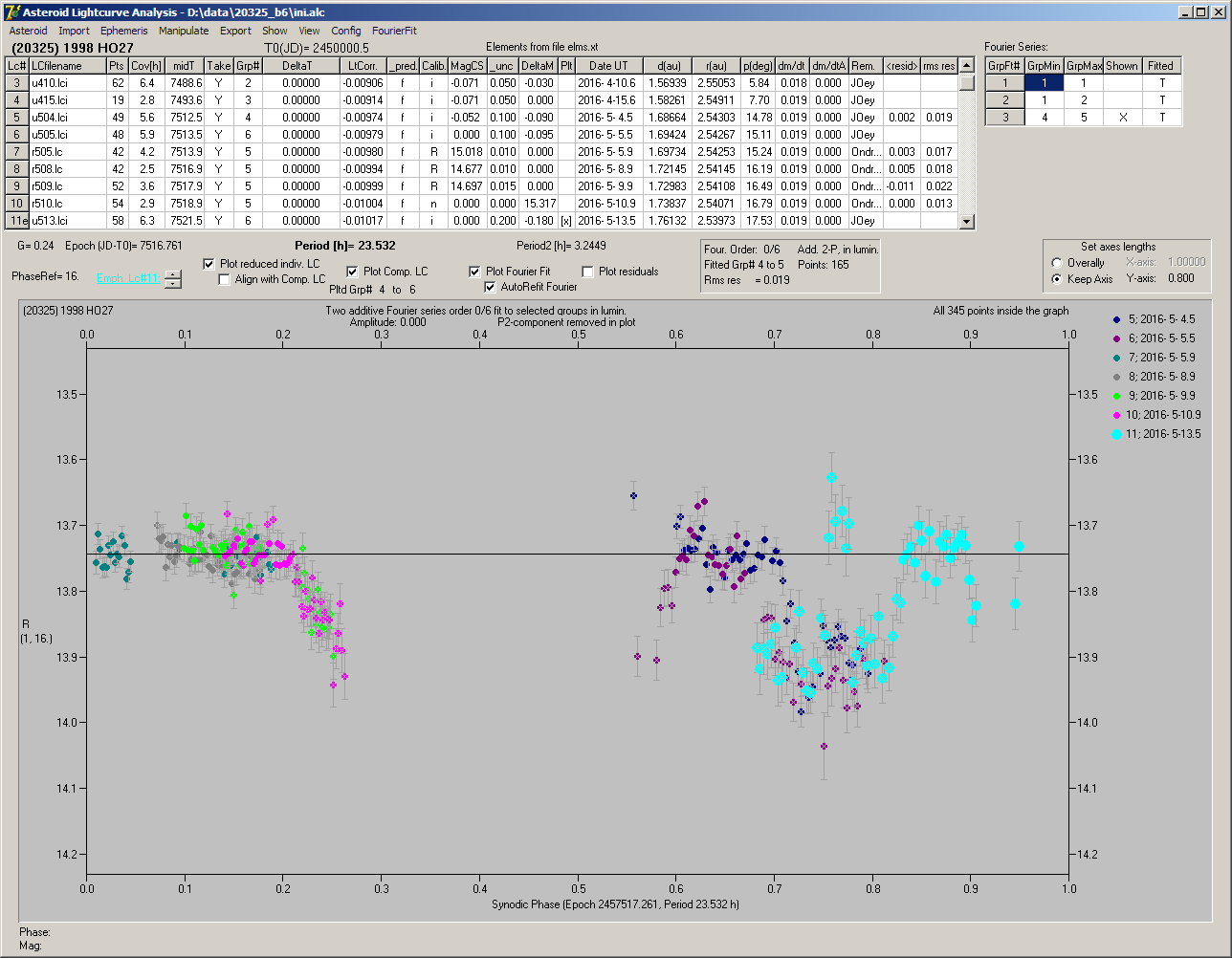Open the Manipulate menu

click(184, 31)
